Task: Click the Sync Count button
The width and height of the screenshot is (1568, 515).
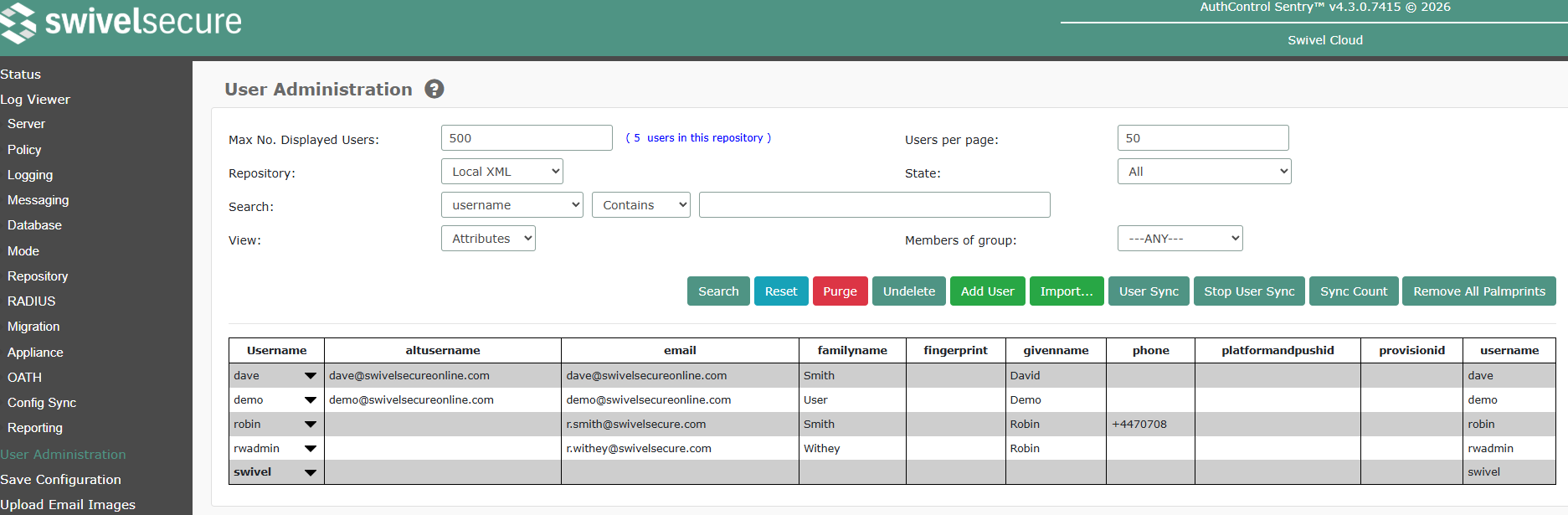Action: (1354, 291)
